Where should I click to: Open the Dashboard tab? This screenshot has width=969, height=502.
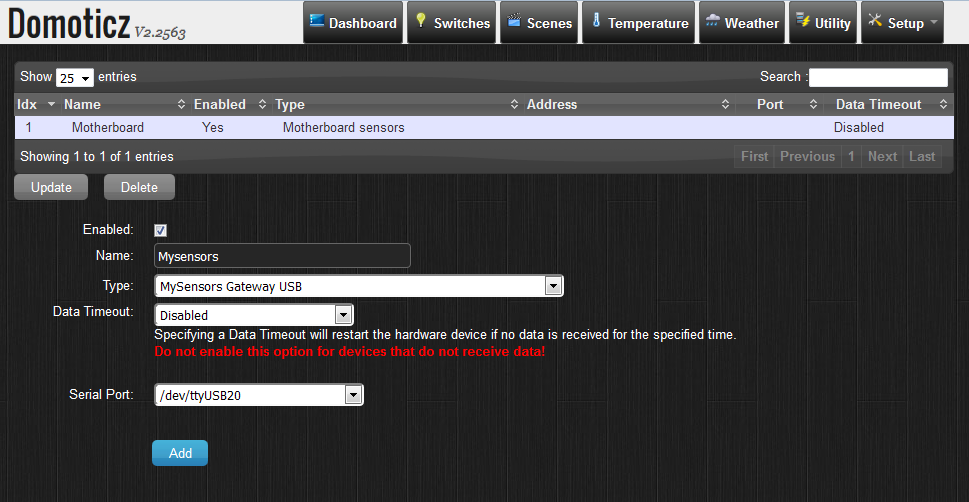click(x=352, y=23)
